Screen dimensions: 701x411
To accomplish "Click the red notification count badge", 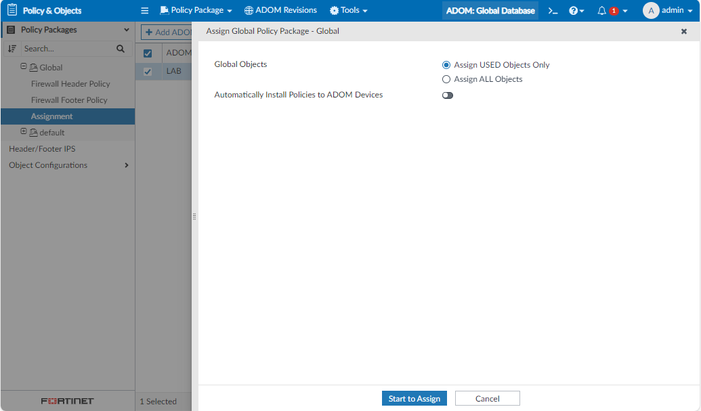I will [x=614, y=11].
